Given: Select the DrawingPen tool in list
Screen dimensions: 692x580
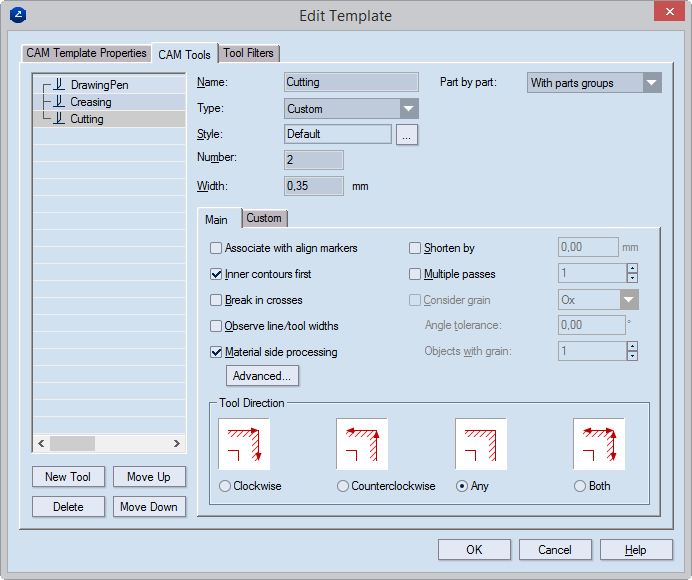Looking at the screenshot, I should [x=99, y=85].
